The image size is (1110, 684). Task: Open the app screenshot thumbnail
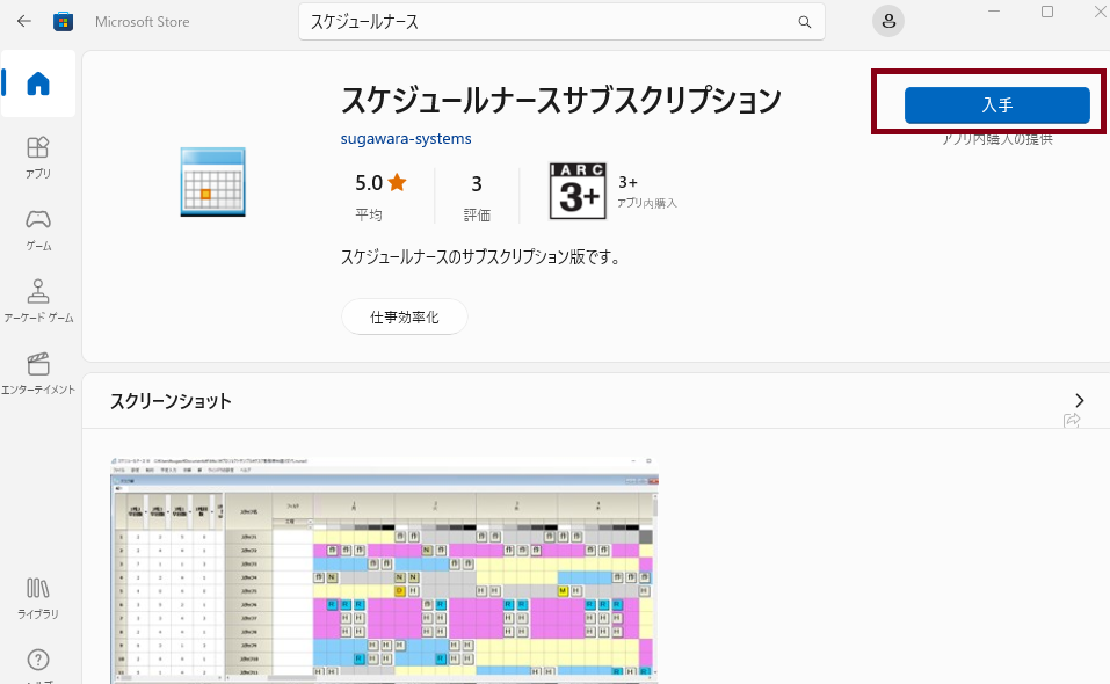[x=384, y=570]
